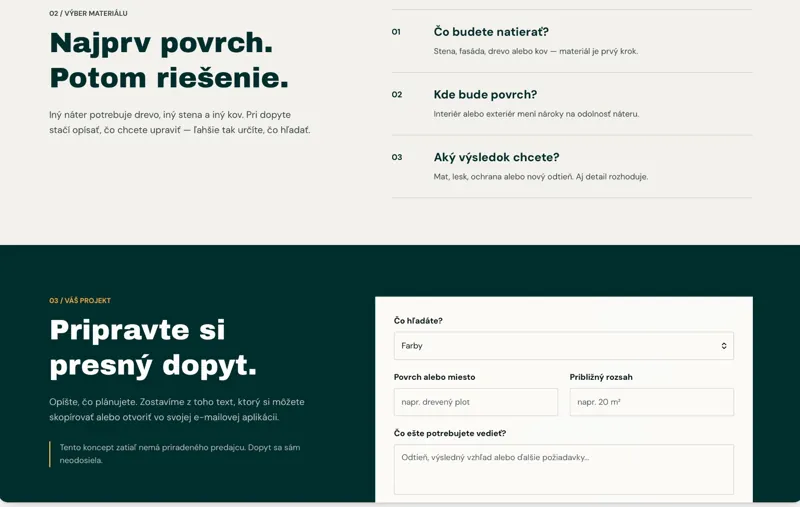Click the 'Približný rozsah' label
The height and width of the screenshot is (507, 800).
[x=601, y=377]
